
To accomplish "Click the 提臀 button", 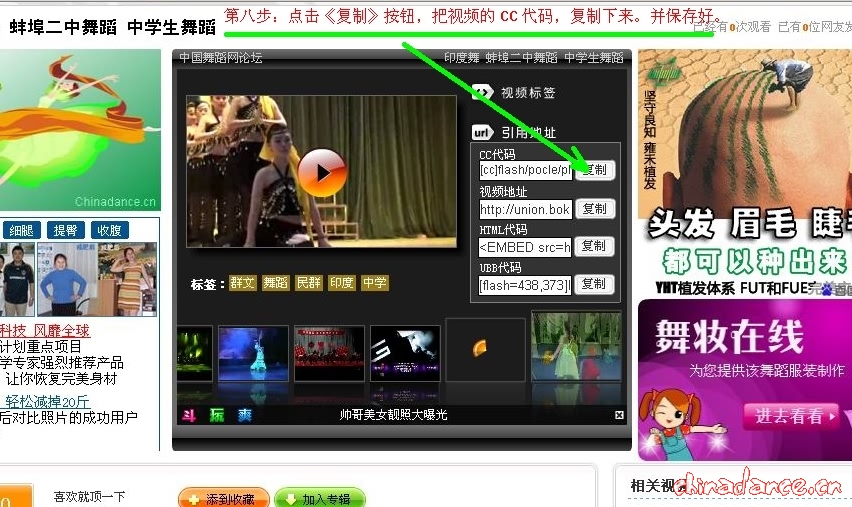I will [66, 230].
